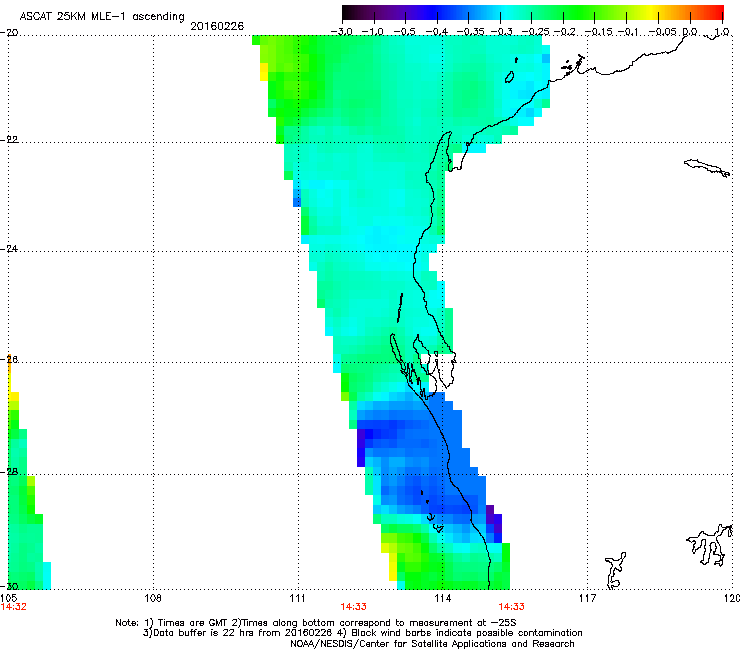This screenshot has width=740, height=650.
Task: Click the longitude label "117"
Action: coord(588,598)
